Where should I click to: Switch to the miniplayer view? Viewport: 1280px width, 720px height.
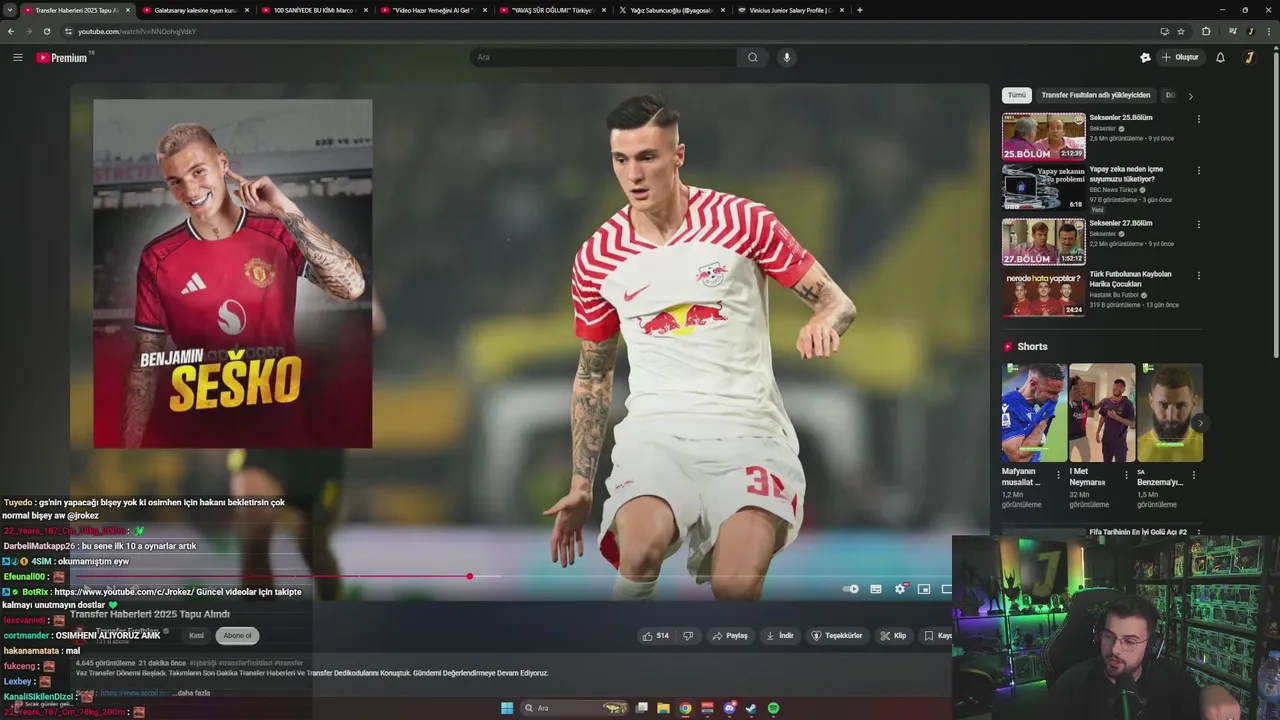click(x=924, y=589)
